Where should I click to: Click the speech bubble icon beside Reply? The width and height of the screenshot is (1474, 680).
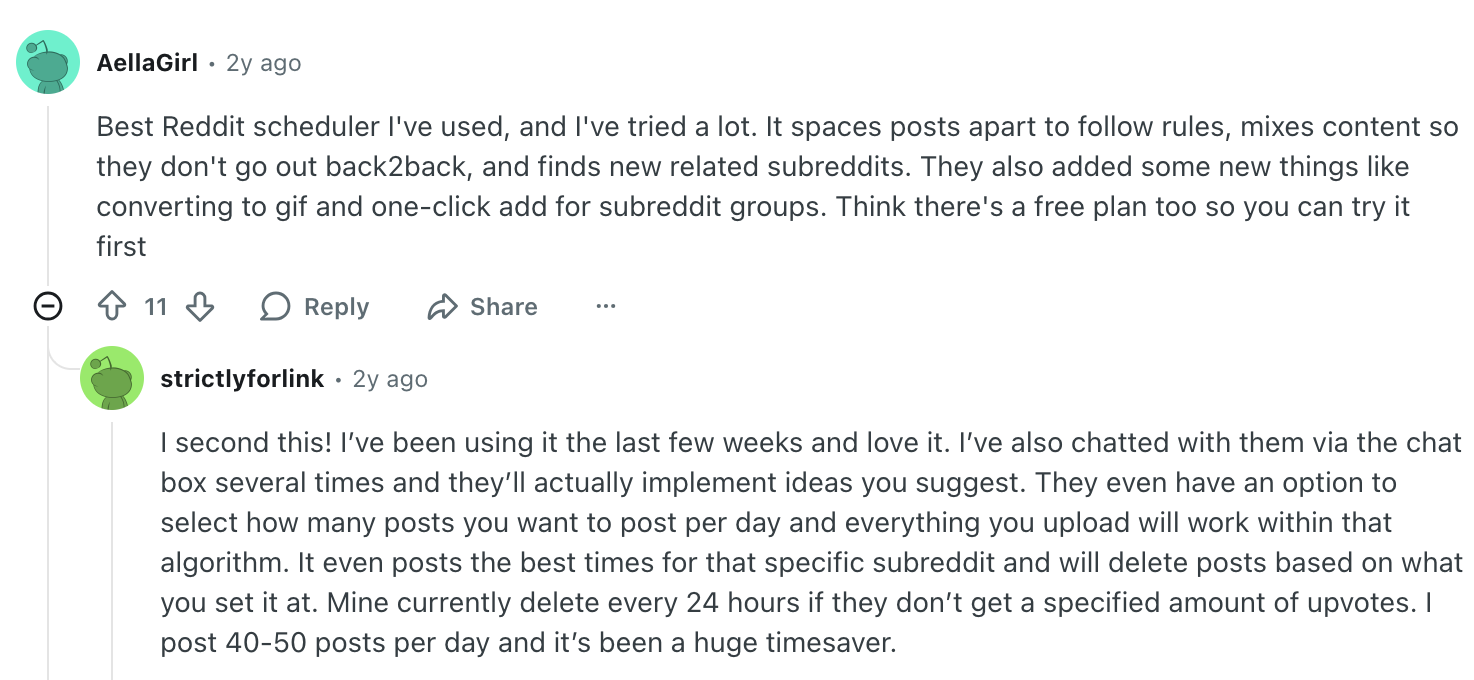pos(275,306)
